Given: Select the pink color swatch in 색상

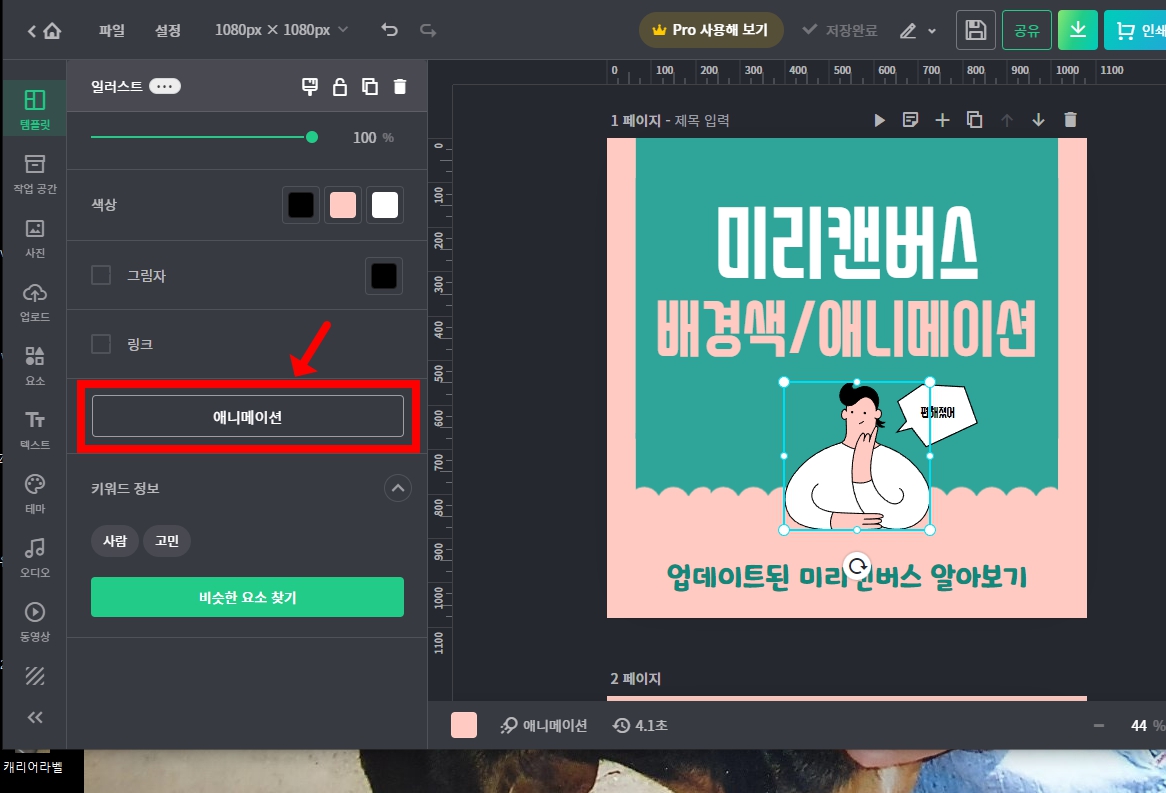Looking at the screenshot, I should coord(342,204).
